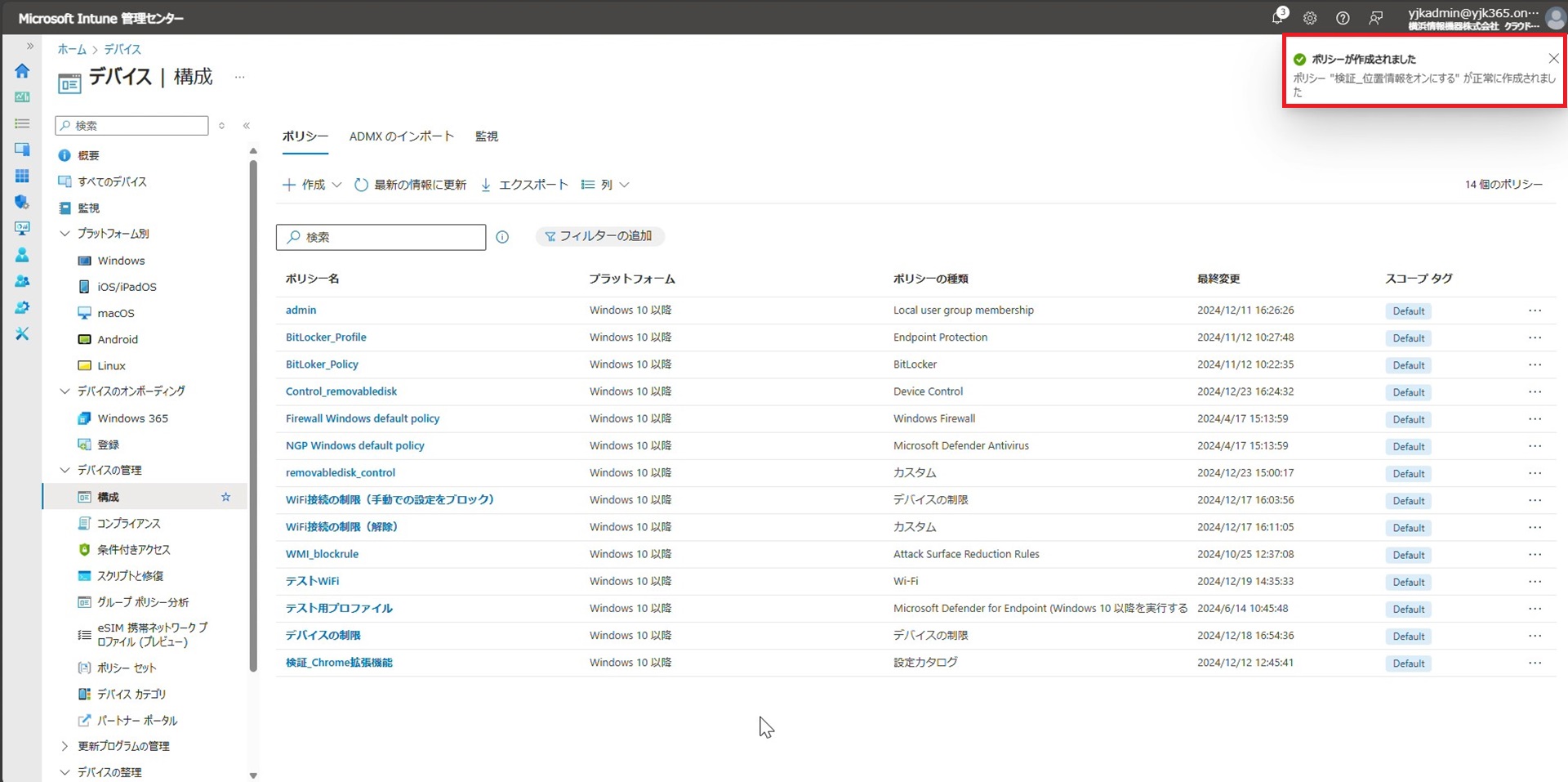Open the 作成 dropdown

(312, 185)
